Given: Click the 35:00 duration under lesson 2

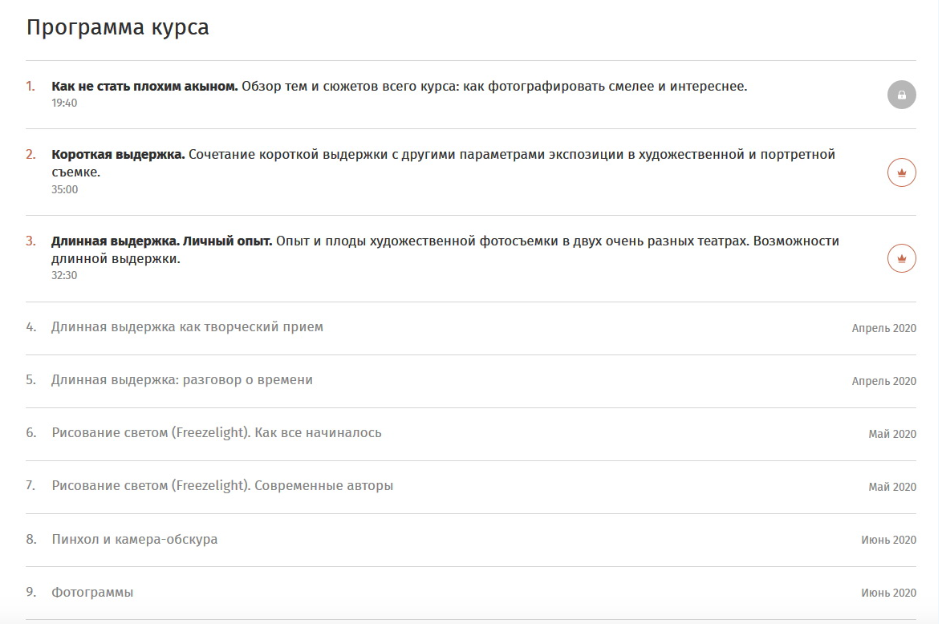Looking at the screenshot, I should pyautogui.click(x=64, y=189).
